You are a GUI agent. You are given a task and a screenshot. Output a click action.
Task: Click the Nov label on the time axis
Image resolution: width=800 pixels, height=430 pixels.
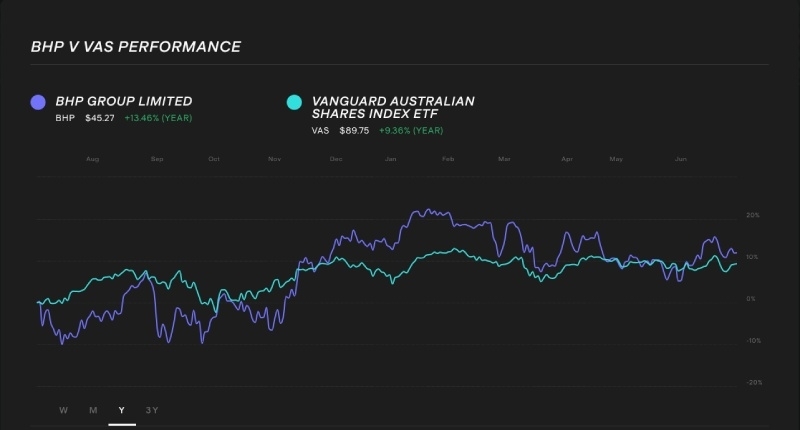(x=275, y=159)
